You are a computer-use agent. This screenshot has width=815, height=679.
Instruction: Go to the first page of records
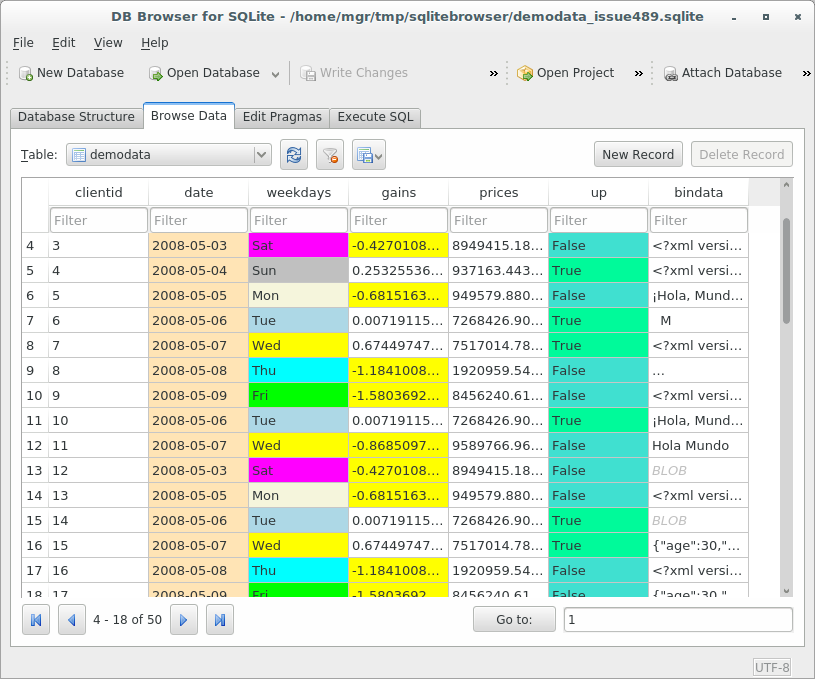[x=36, y=620]
